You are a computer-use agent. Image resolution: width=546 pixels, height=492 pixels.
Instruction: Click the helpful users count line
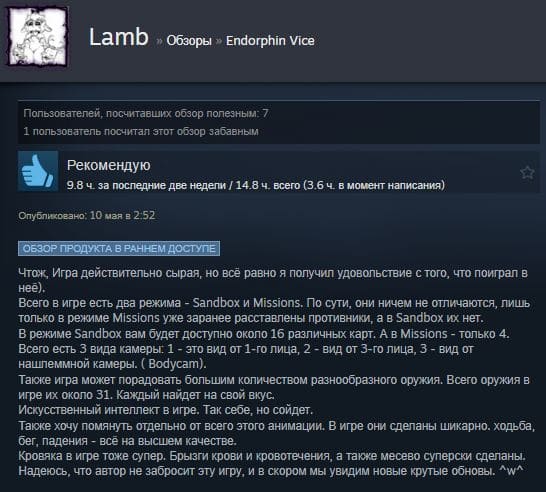146,114
